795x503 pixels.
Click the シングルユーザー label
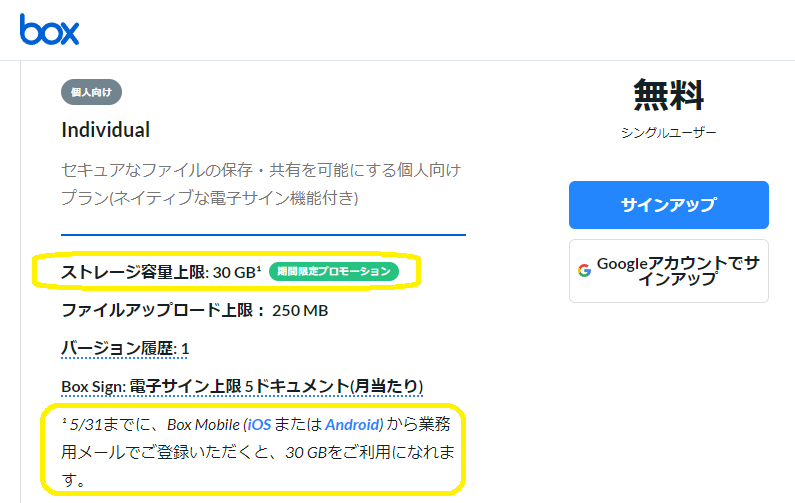pos(668,133)
